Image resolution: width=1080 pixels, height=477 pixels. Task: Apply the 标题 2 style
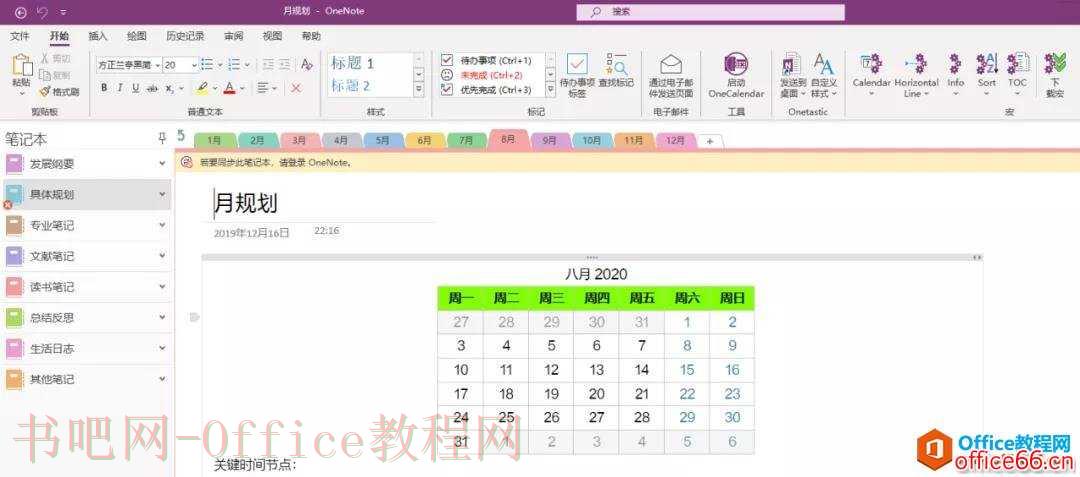(351, 86)
